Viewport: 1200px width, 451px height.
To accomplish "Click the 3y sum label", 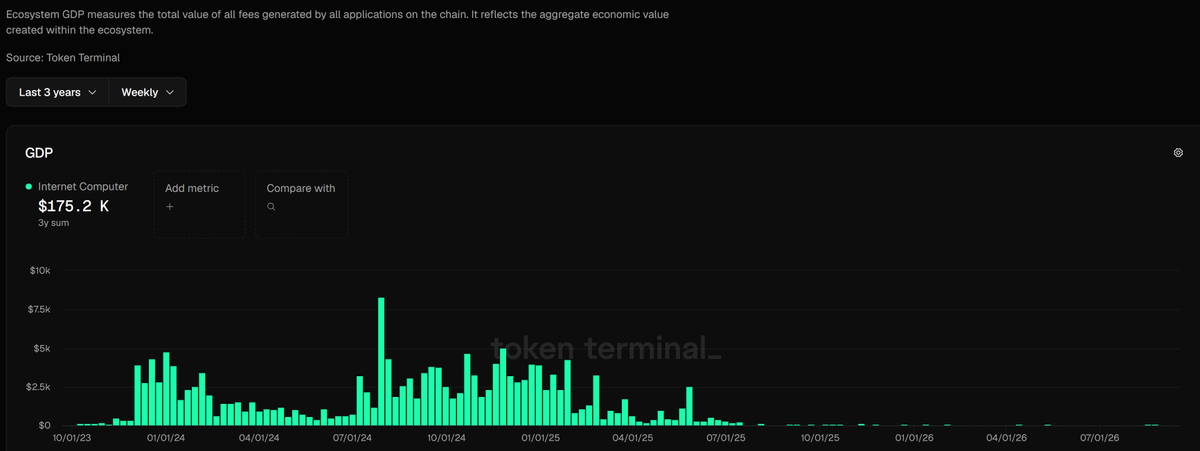I will pos(54,222).
